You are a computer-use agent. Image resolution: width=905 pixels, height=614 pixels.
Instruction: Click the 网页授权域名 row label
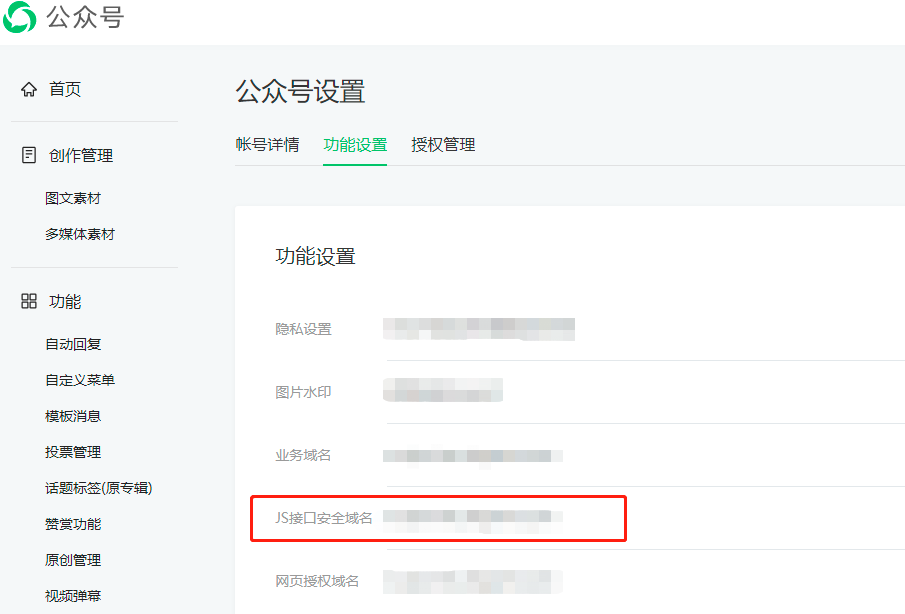pos(317,581)
